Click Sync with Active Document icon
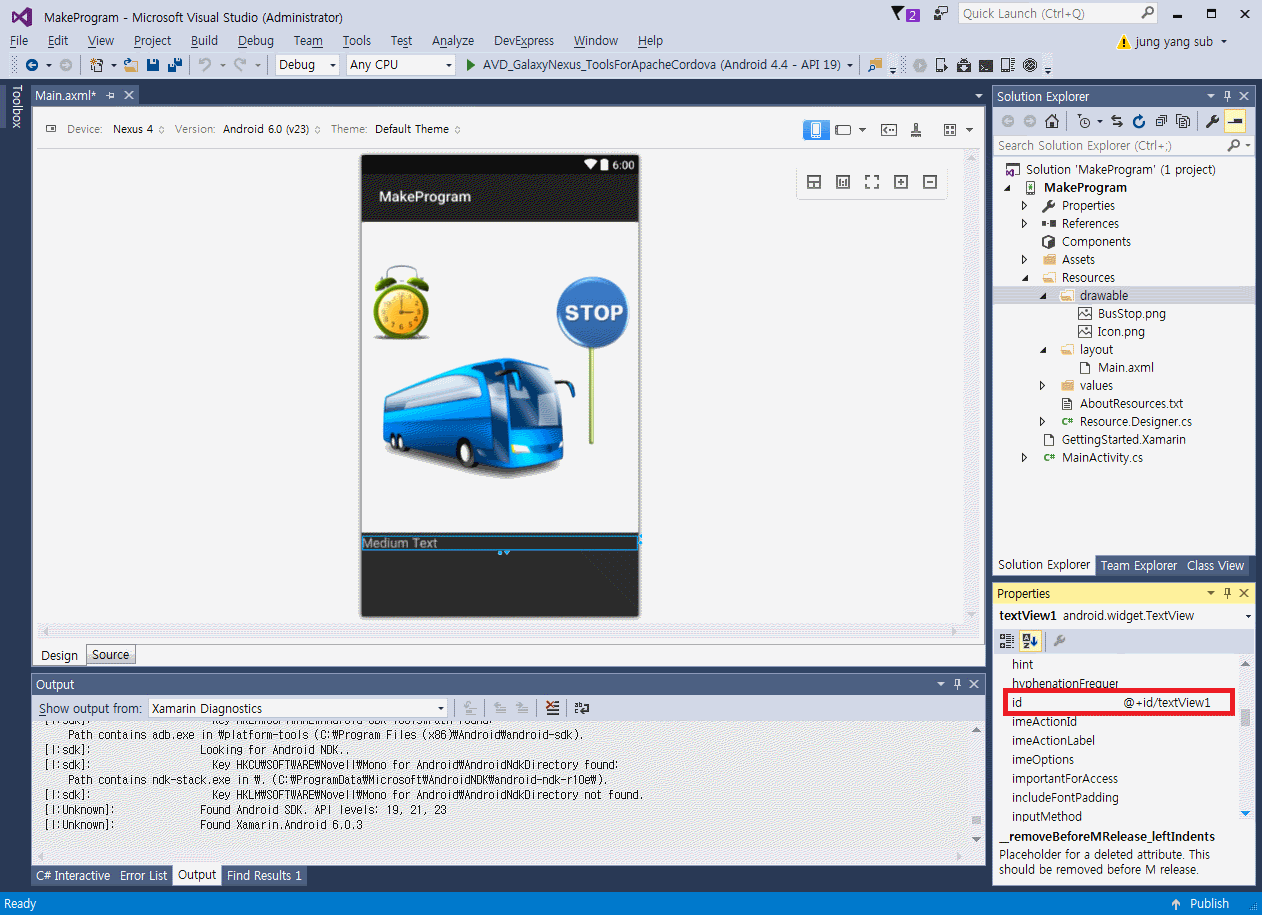The image size is (1262, 915). point(1117,121)
